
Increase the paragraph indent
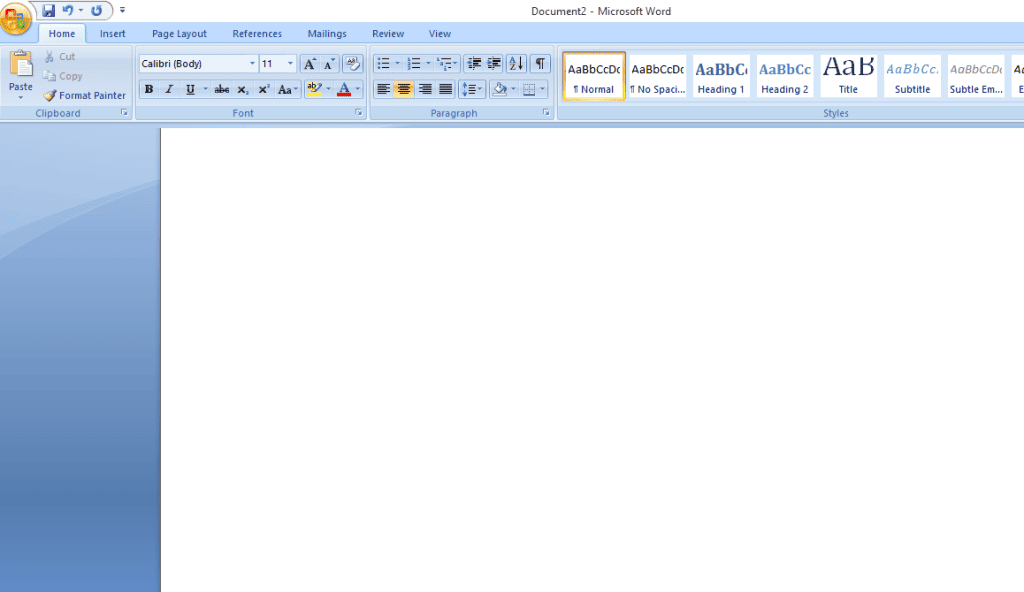[x=494, y=63]
